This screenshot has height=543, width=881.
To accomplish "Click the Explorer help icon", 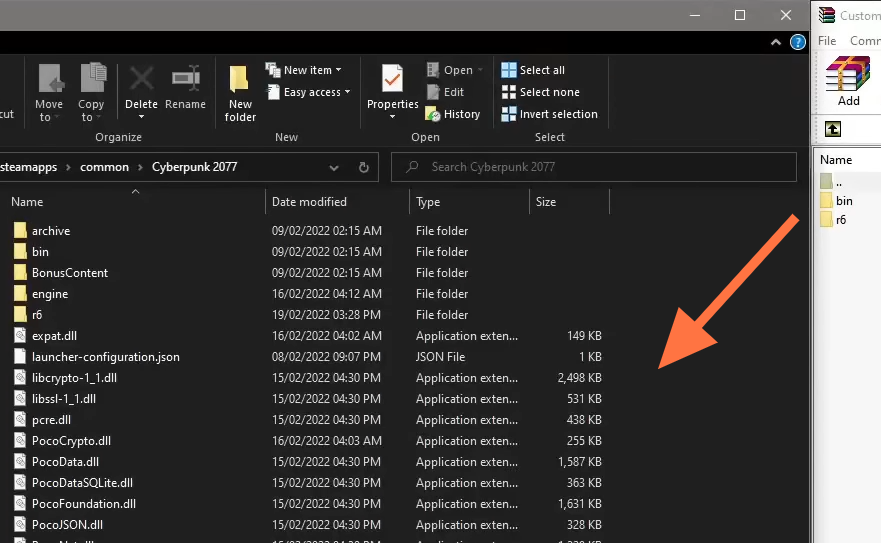I will (x=797, y=42).
